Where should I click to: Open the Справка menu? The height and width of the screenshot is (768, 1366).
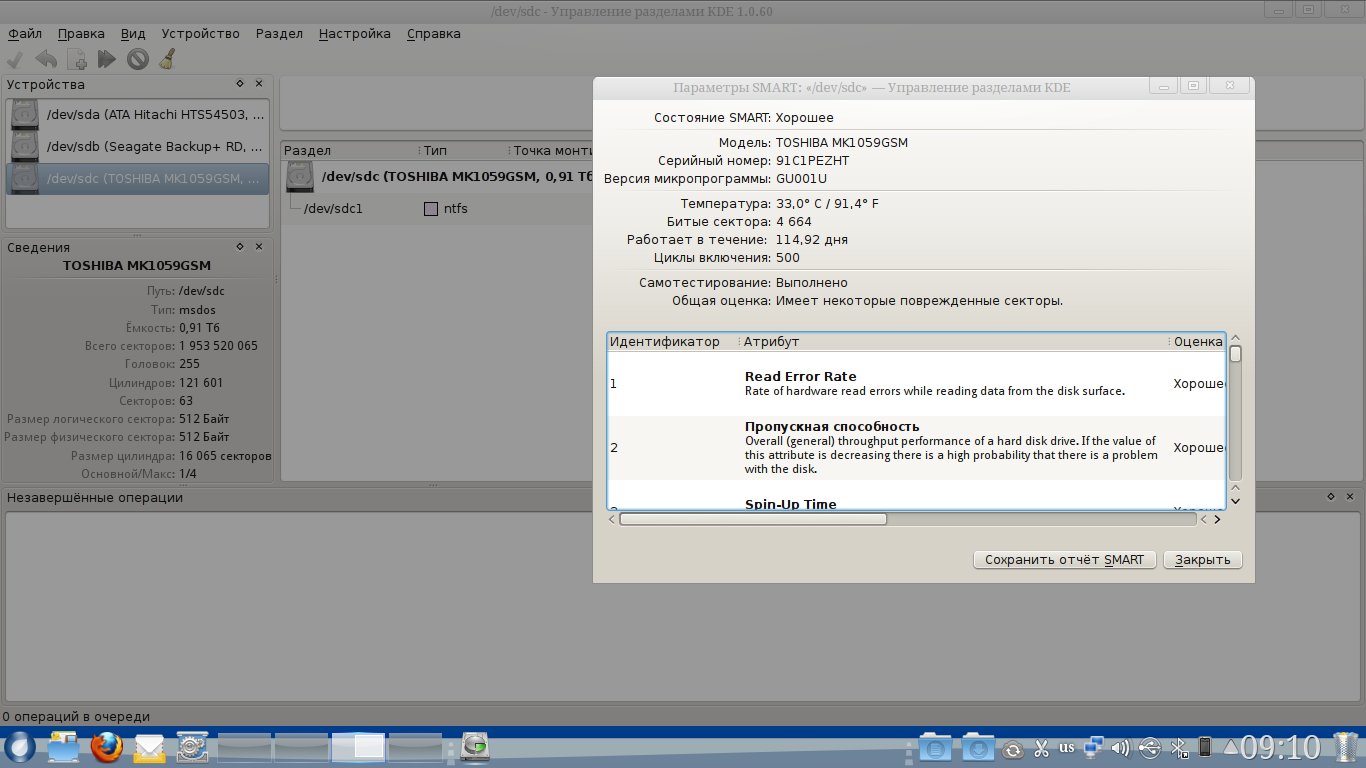tap(434, 33)
